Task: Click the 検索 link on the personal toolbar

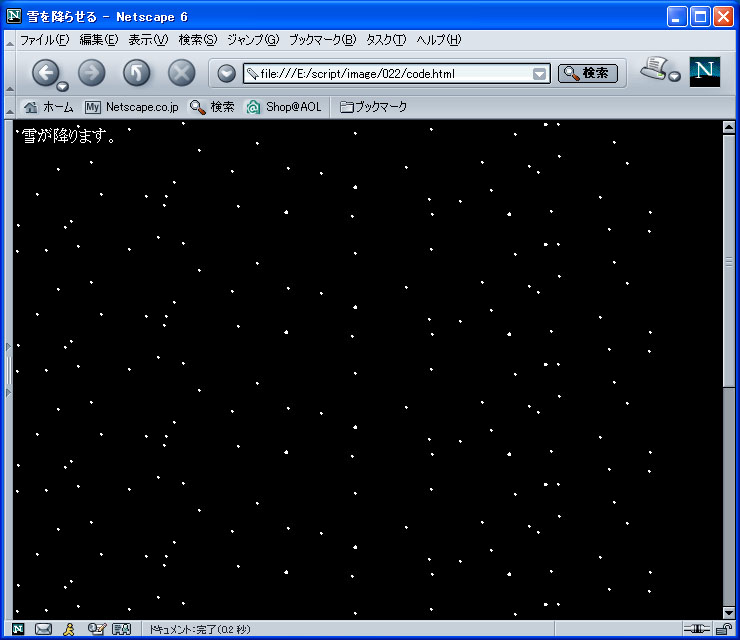Action: tap(212, 107)
